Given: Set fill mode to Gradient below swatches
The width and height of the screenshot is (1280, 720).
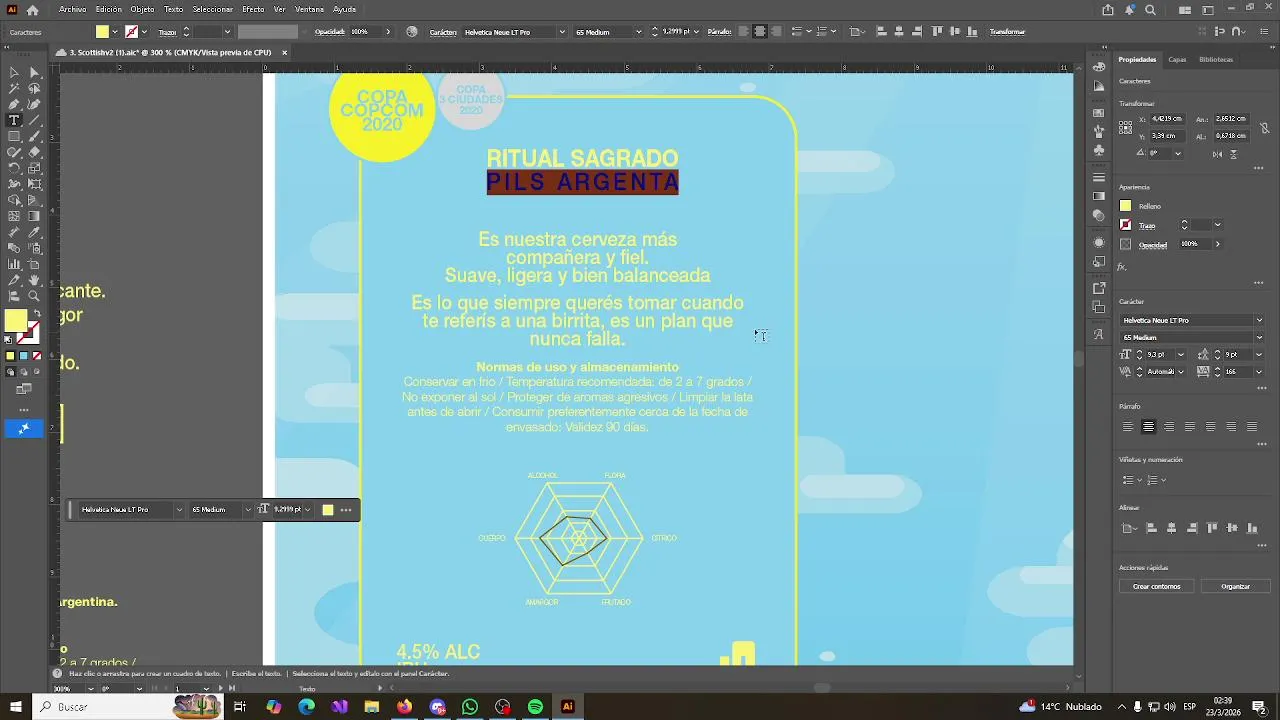Looking at the screenshot, I should pos(24,356).
